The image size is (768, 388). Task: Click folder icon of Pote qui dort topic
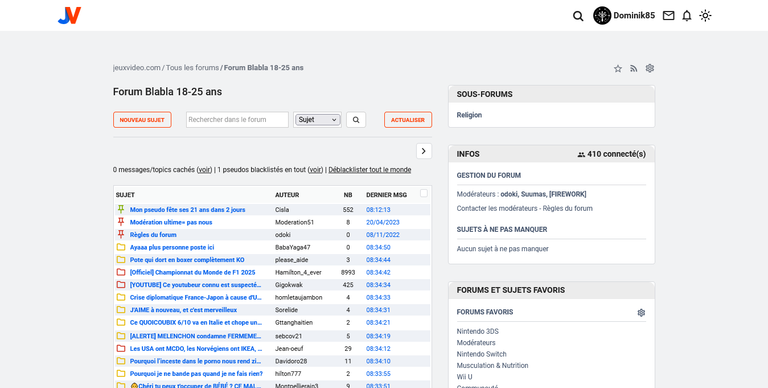coord(121,260)
